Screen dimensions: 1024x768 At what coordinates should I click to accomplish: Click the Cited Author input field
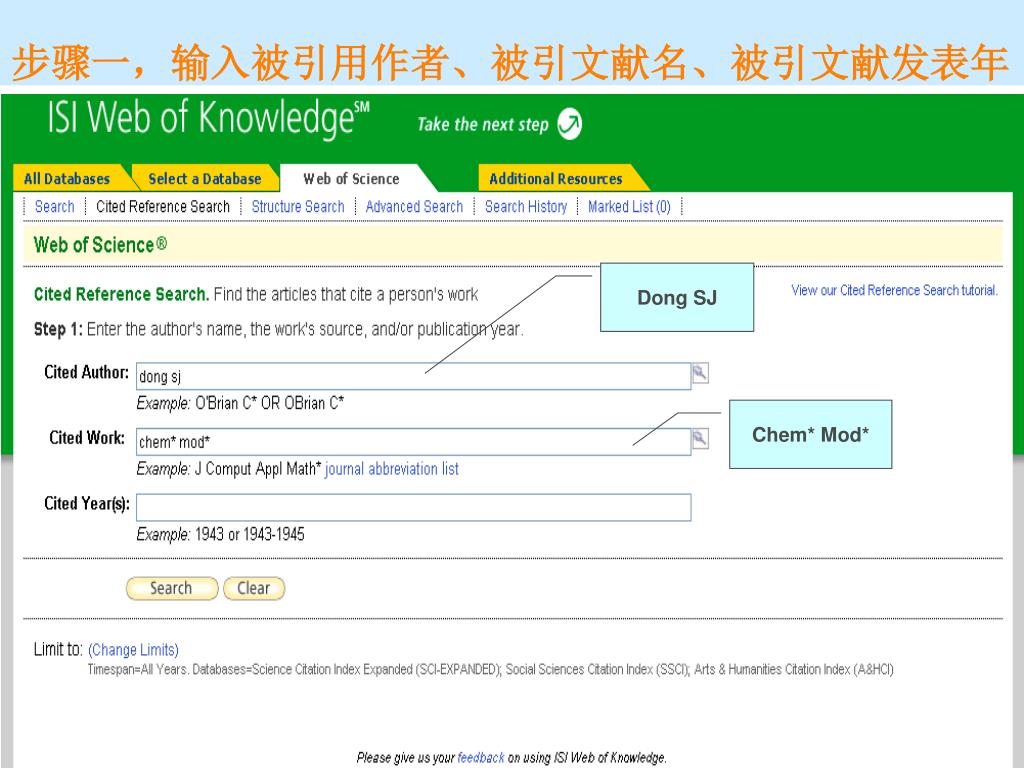pos(413,376)
